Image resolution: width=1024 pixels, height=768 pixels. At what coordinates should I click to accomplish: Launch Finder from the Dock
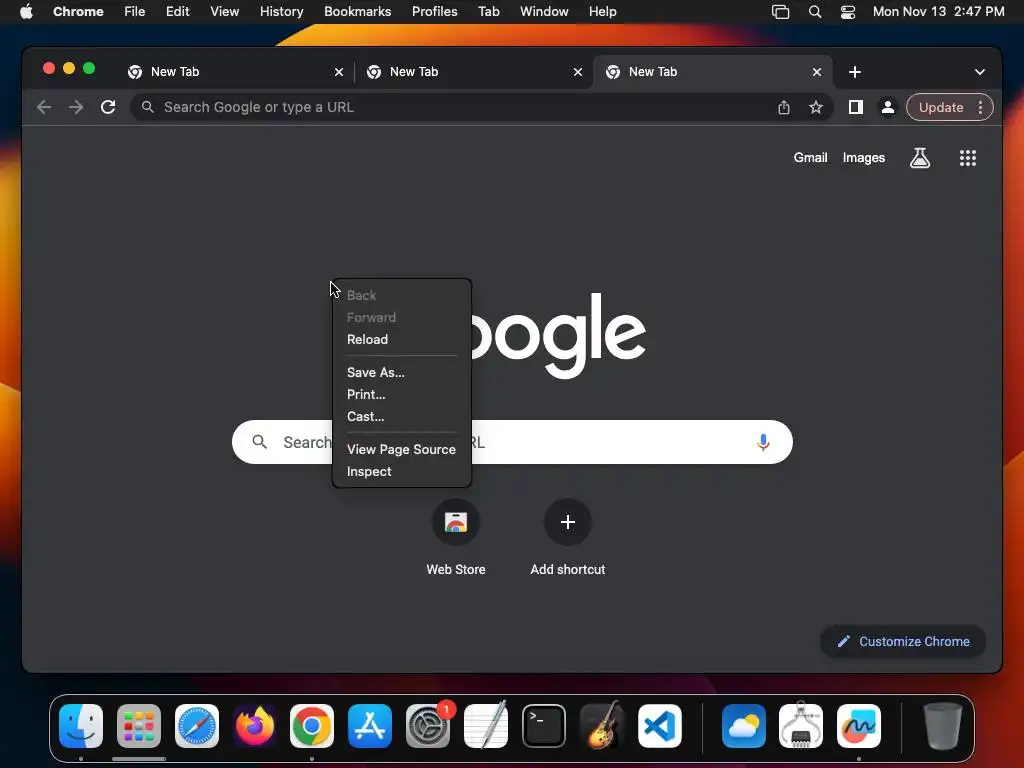(81, 726)
